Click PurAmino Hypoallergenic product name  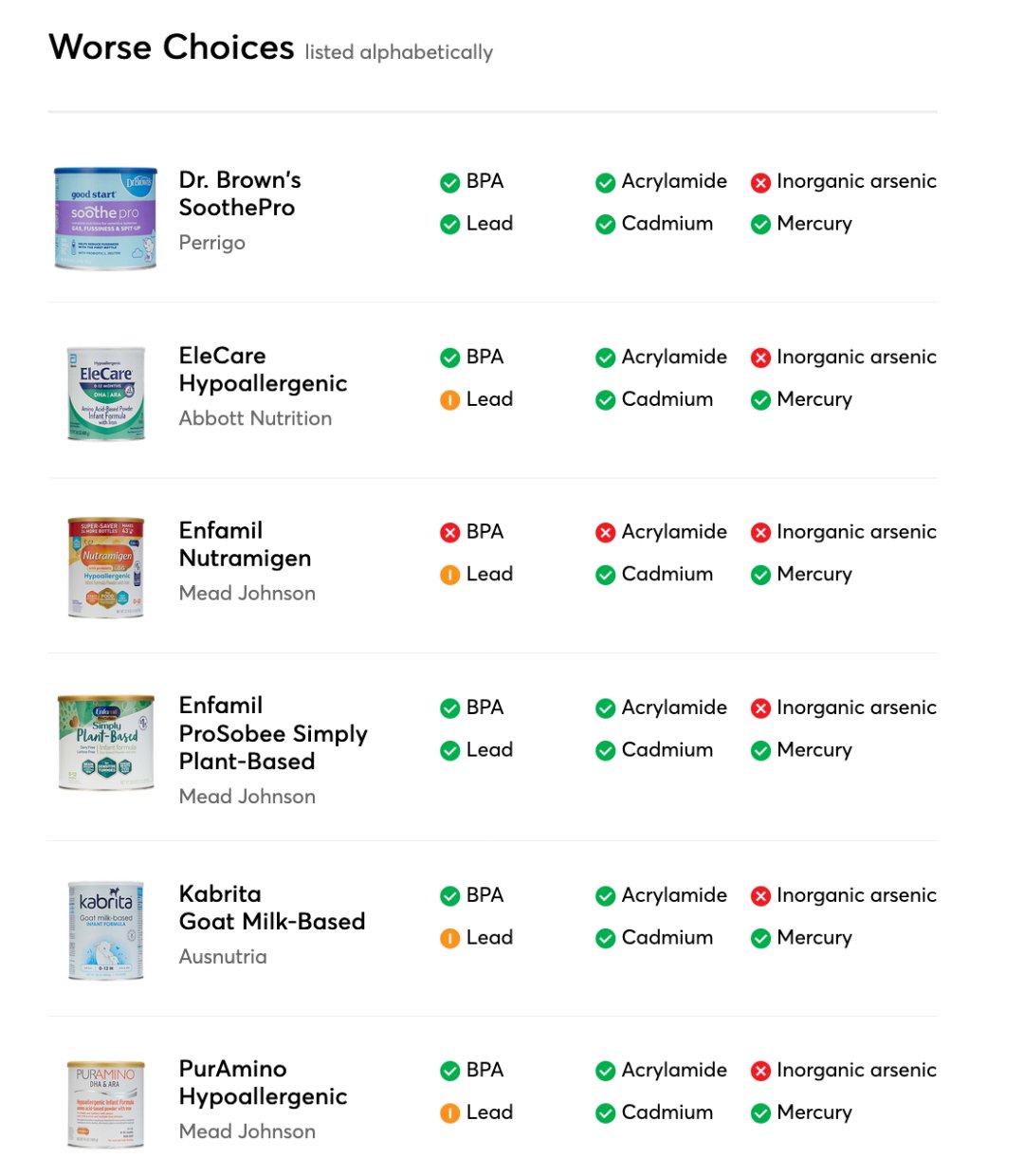(263, 1083)
